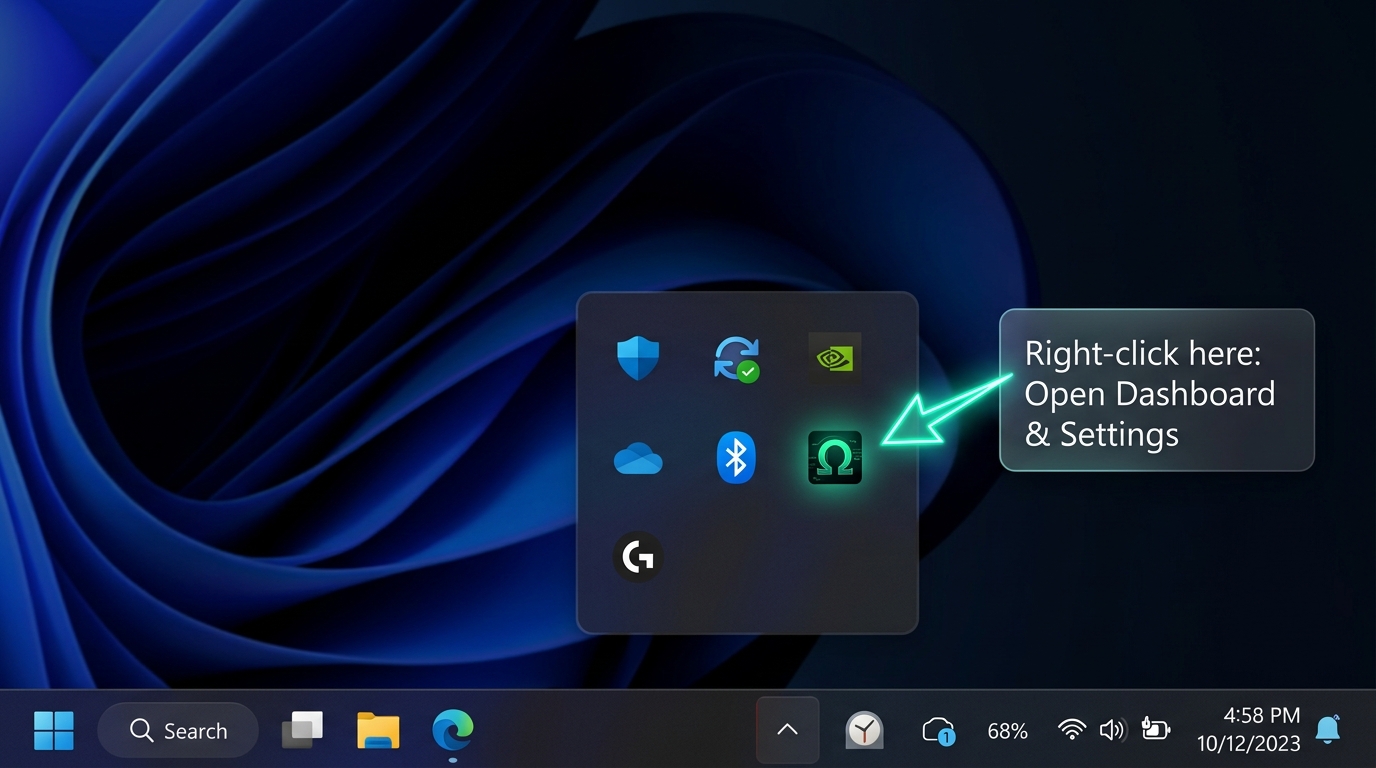Collapse the hidden icons tray chevron
Viewport: 1376px width, 768px height.
tap(788, 730)
